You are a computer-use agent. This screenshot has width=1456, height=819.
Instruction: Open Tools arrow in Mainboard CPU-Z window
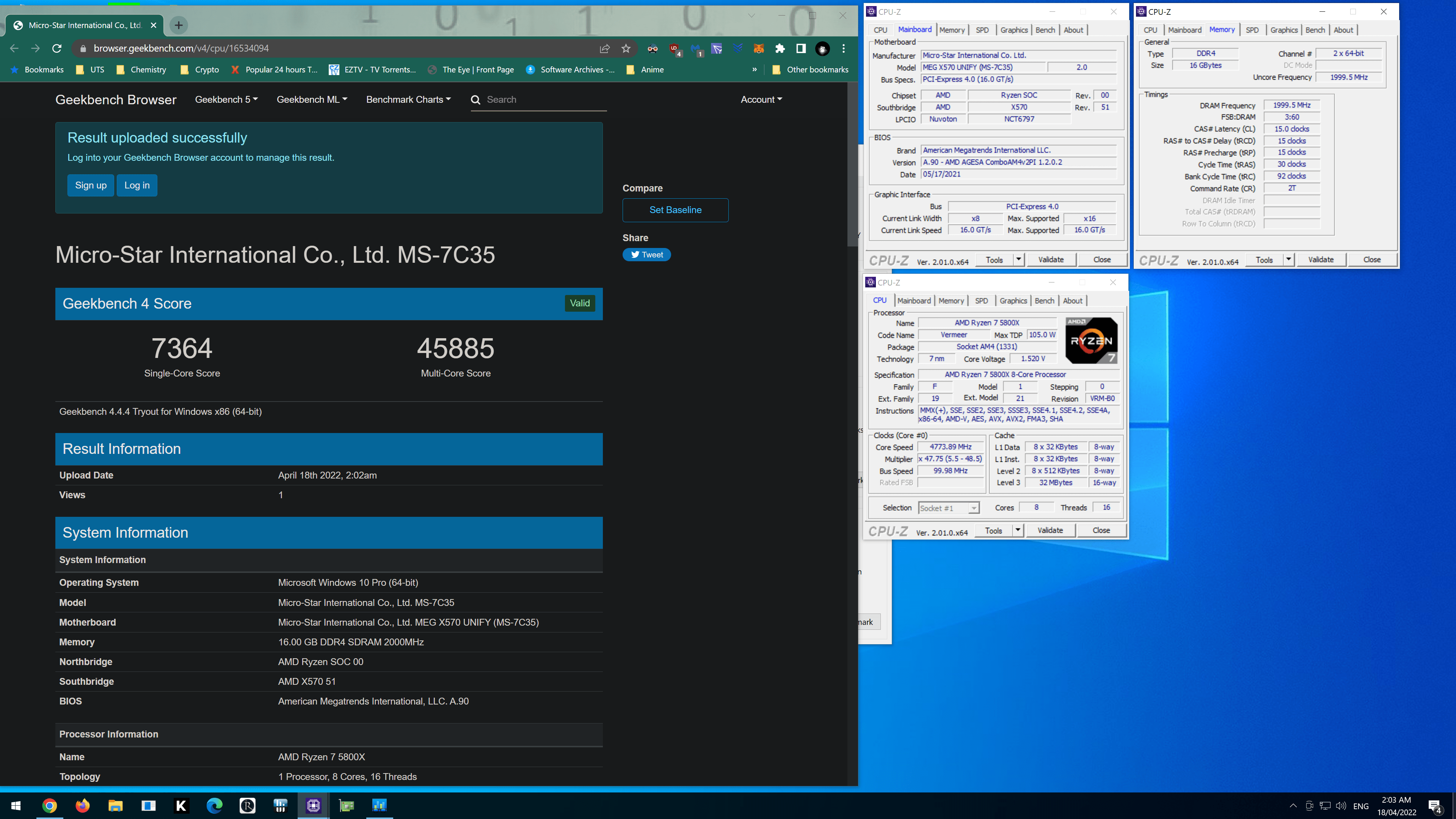[x=1018, y=259]
